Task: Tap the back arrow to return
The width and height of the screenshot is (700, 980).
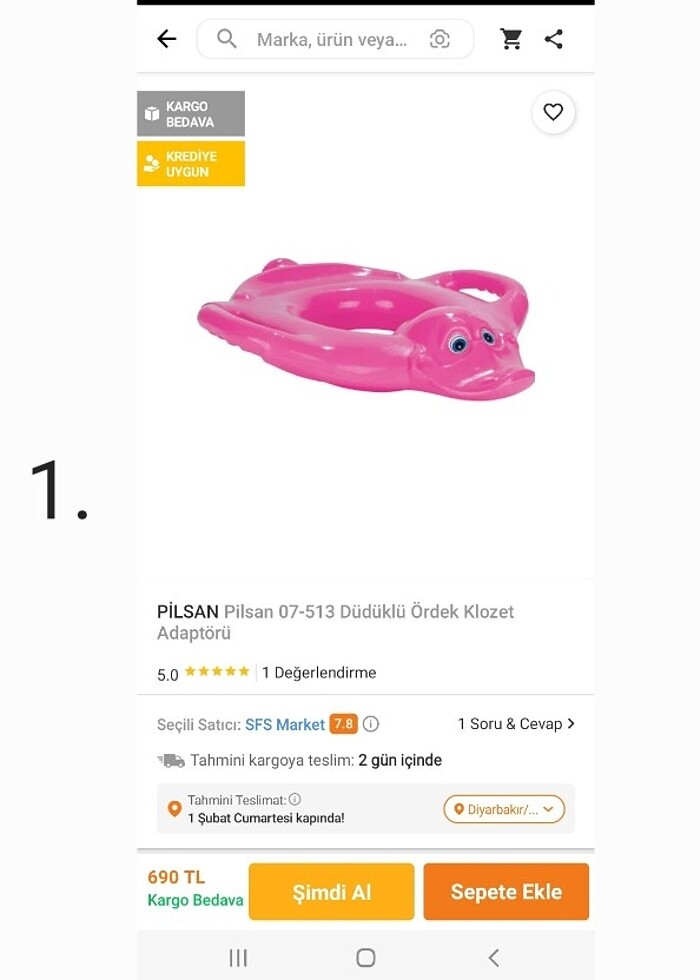Action: click(x=167, y=38)
